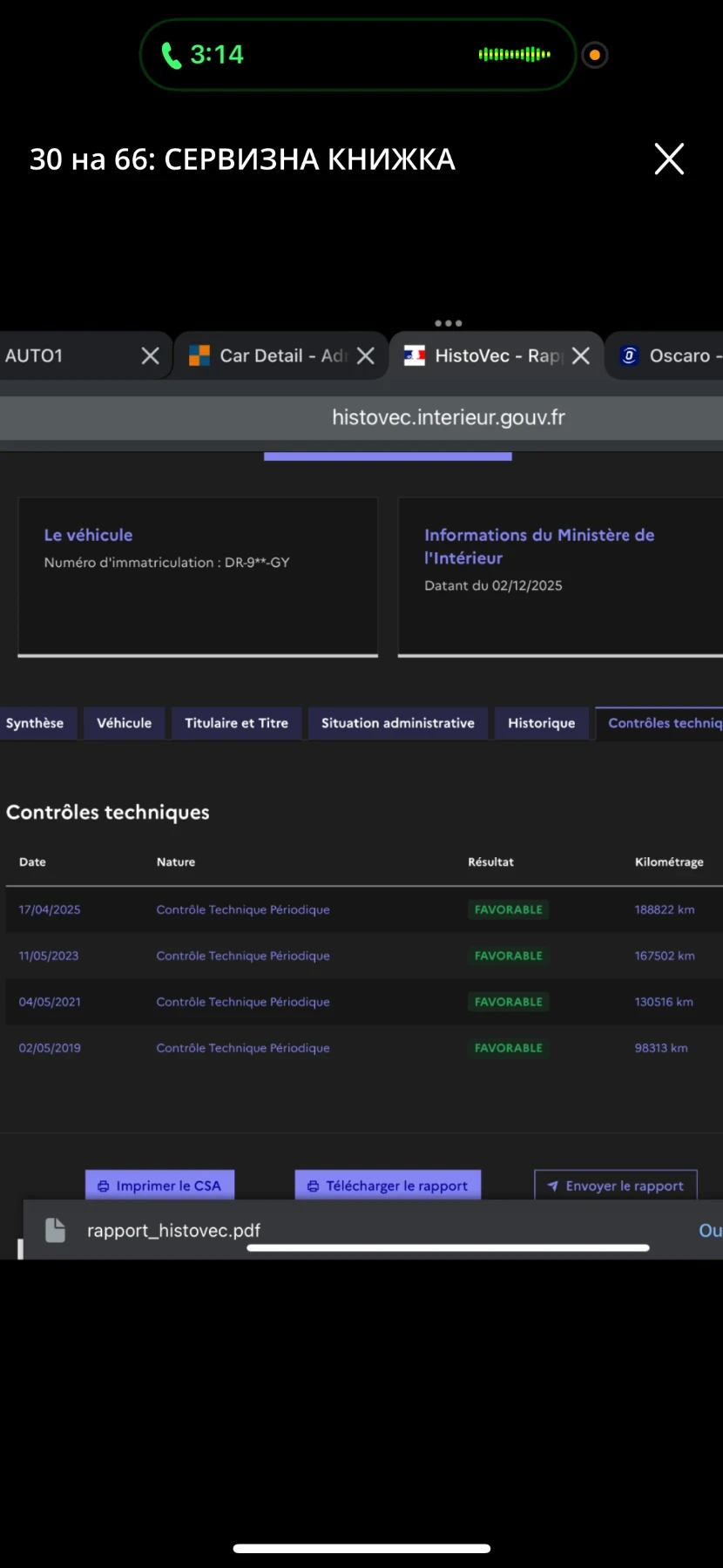Close the AUTO1 browser tab
723x1568 pixels.
pos(150,355)
